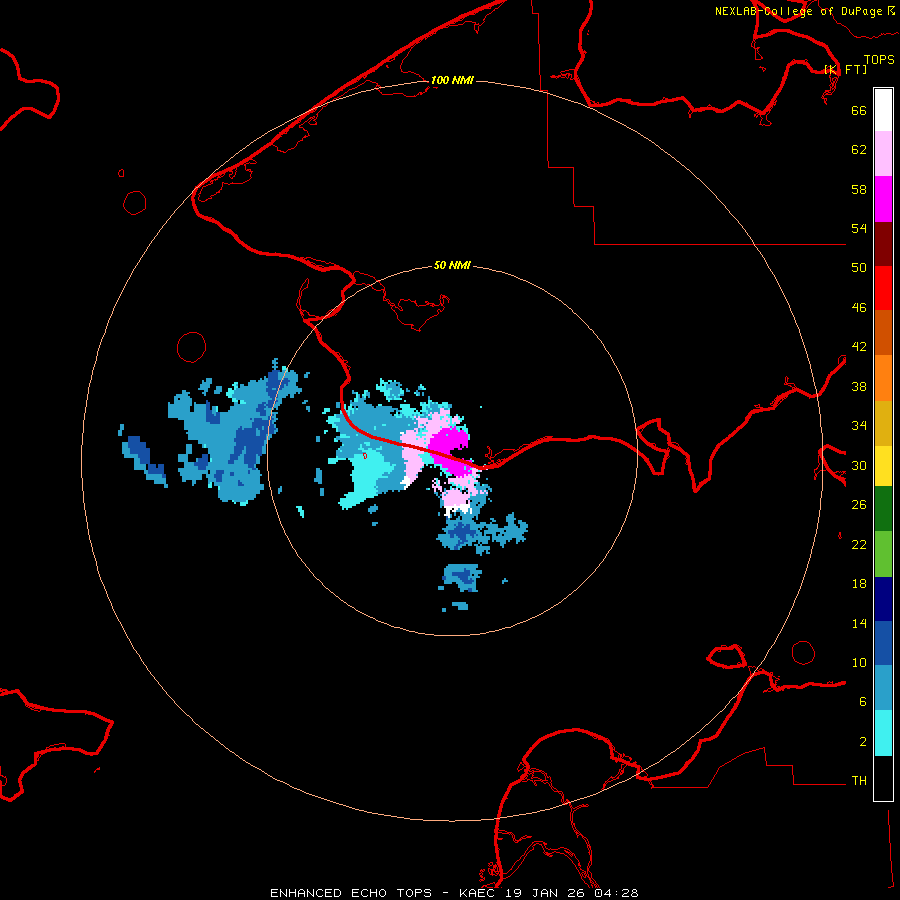Click the yellow legend swatch

tap(883, 466)
